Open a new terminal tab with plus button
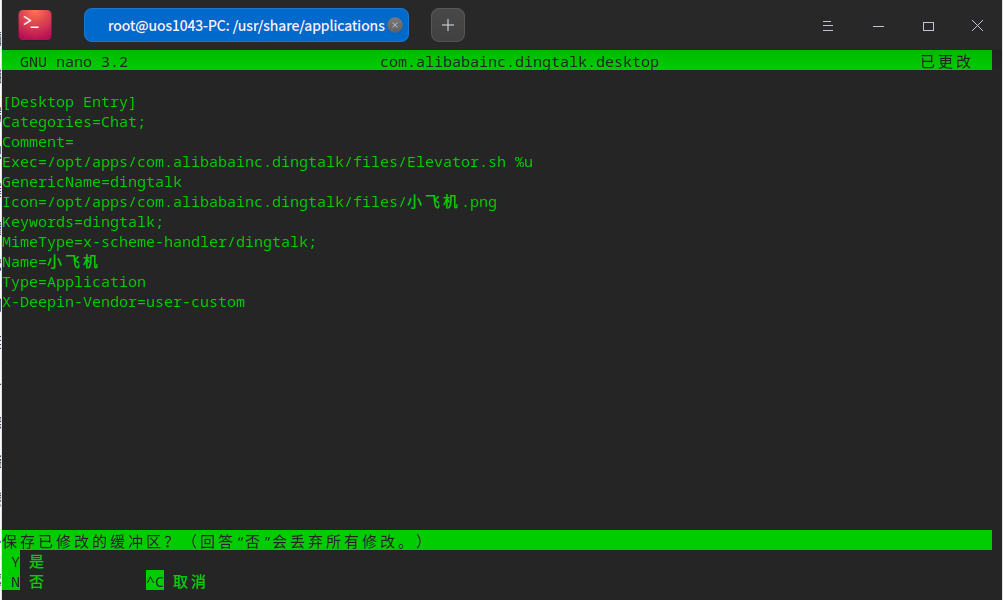Viewport: 1003px width, 600px height. (x=448, y=25)
